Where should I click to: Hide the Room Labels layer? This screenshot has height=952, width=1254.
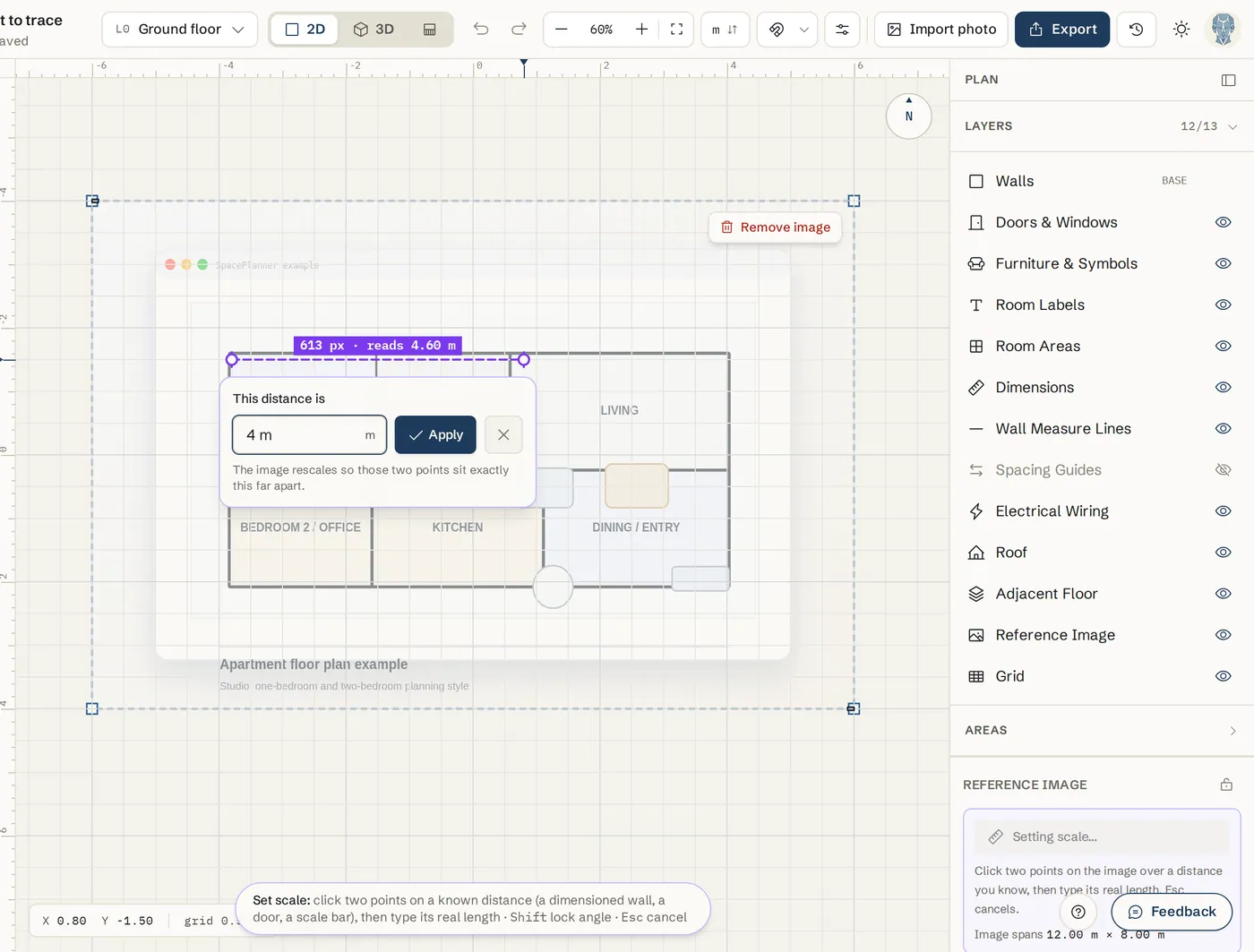[x=1223, y=304]
